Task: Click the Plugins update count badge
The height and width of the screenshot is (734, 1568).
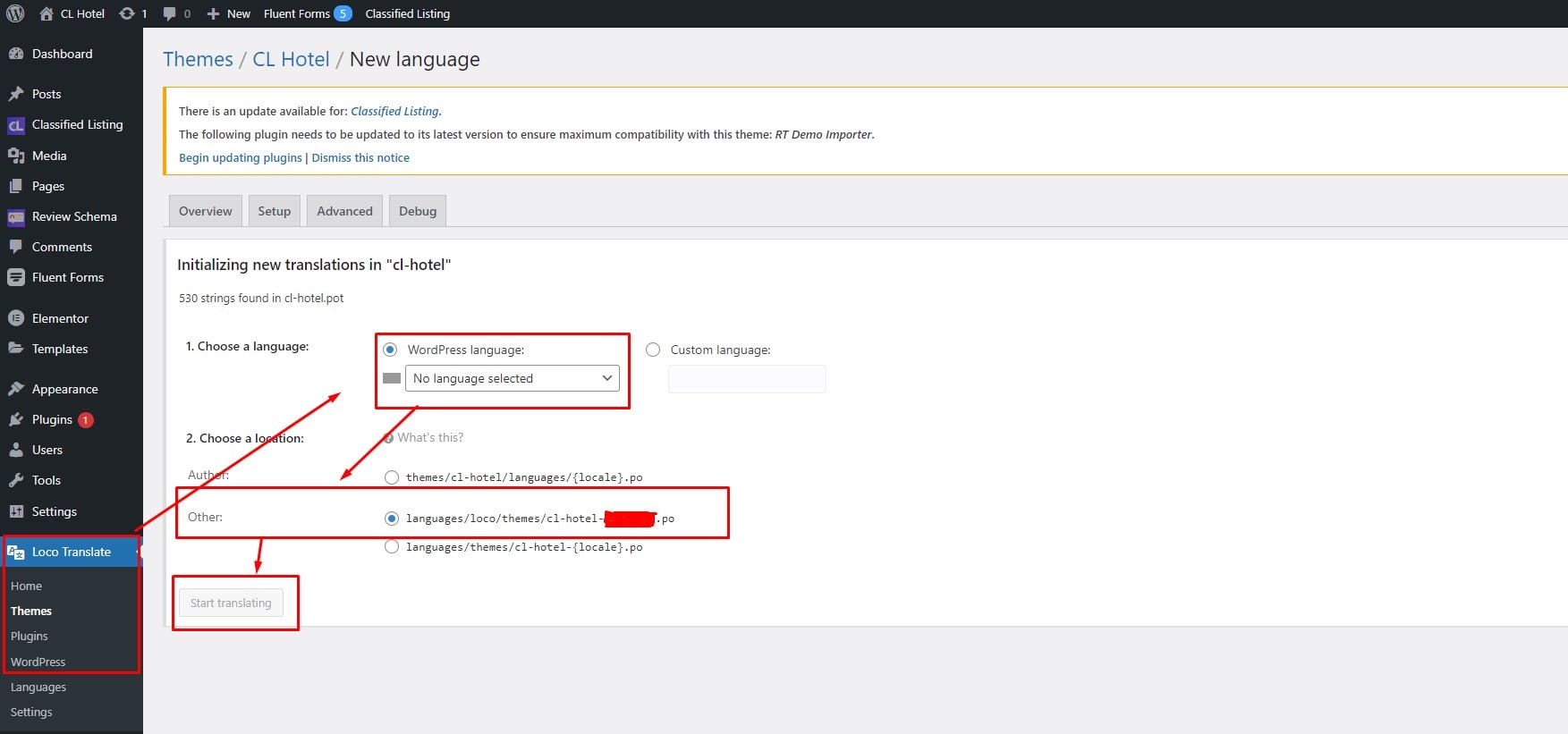Action: [x=86, y=419]
